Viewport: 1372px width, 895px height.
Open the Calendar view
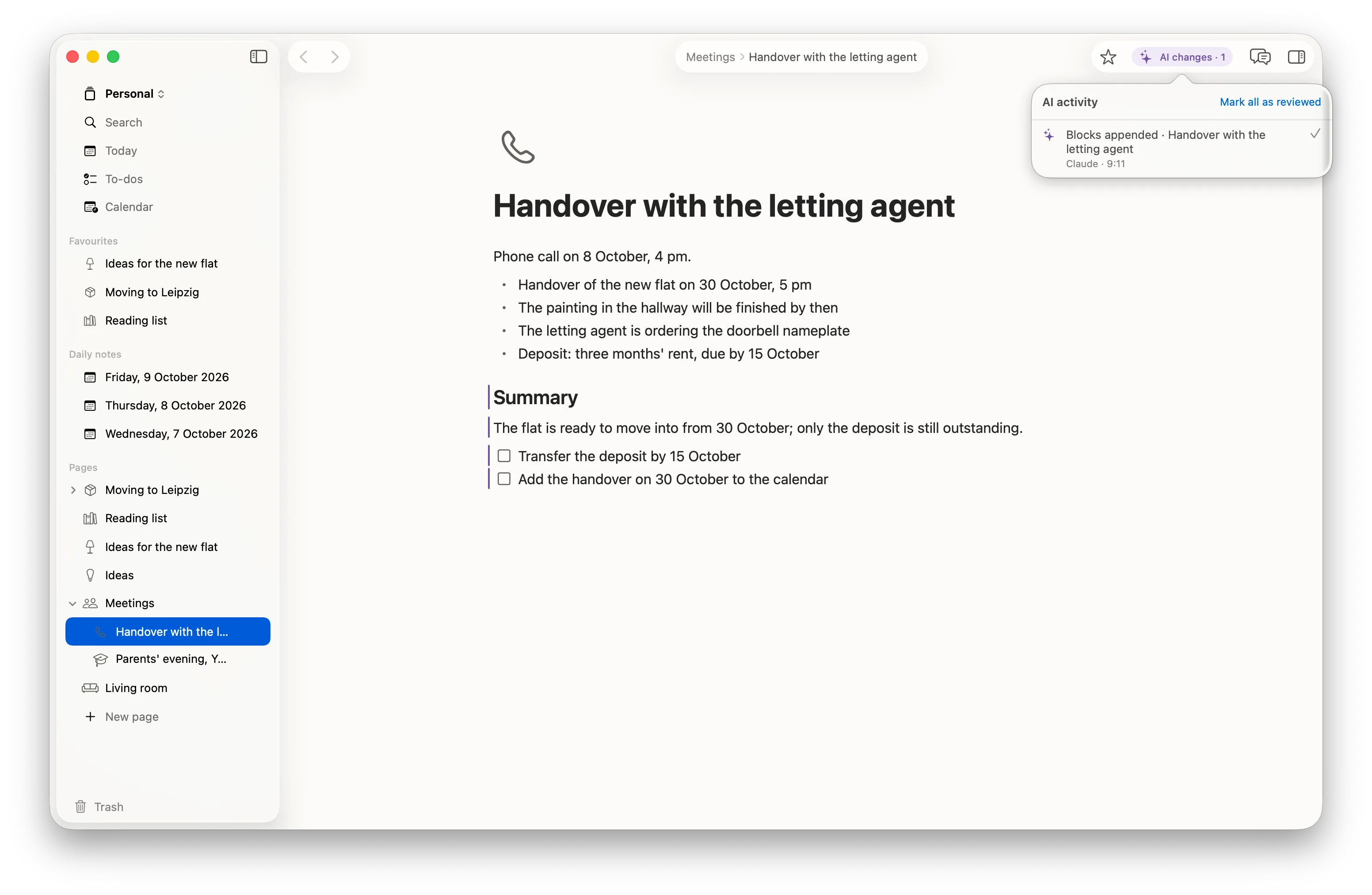tap(168, 207)
